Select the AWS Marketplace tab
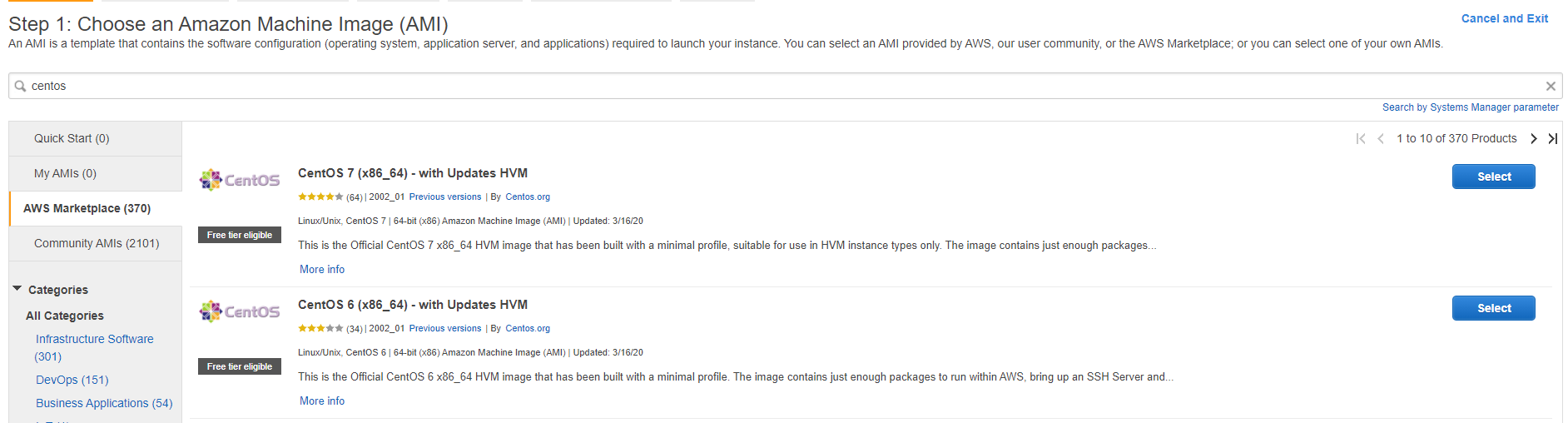1568x423 pixels. pos(96,209)
